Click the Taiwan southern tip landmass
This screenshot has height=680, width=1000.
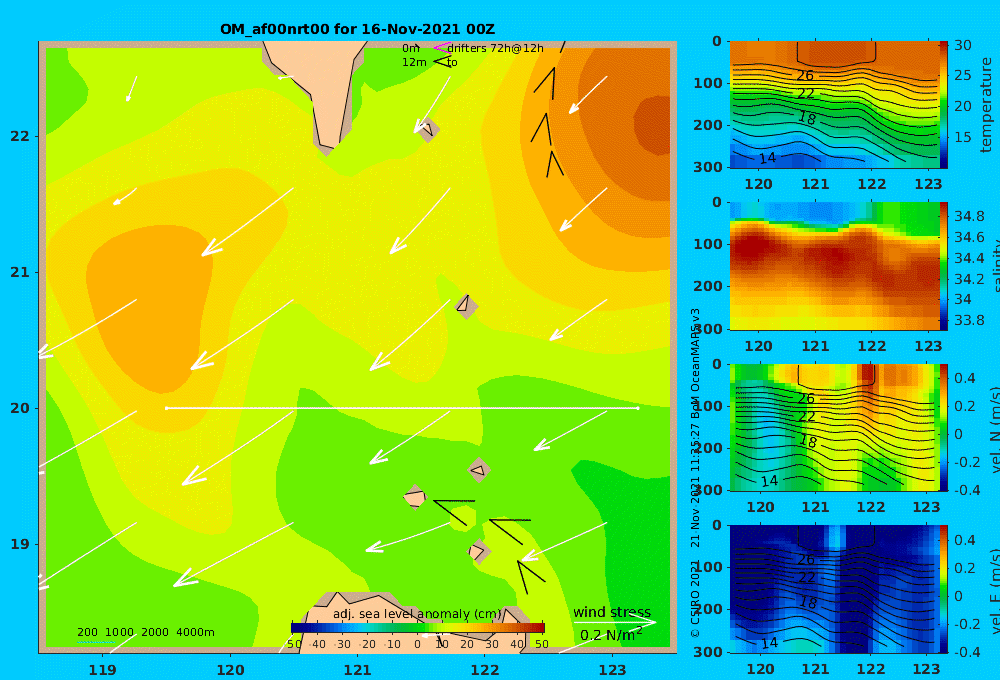pyautogui.click(x=322, y=89)
